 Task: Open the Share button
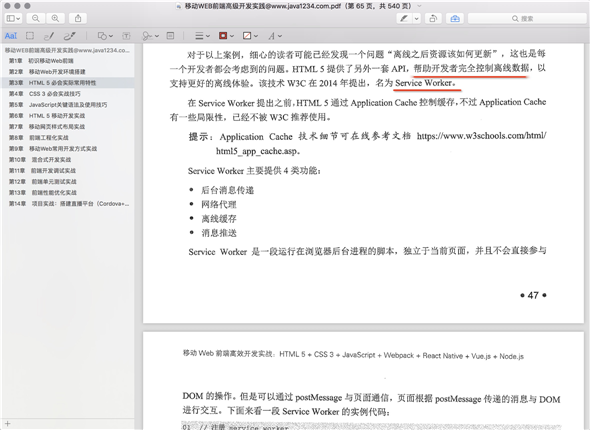78,18
